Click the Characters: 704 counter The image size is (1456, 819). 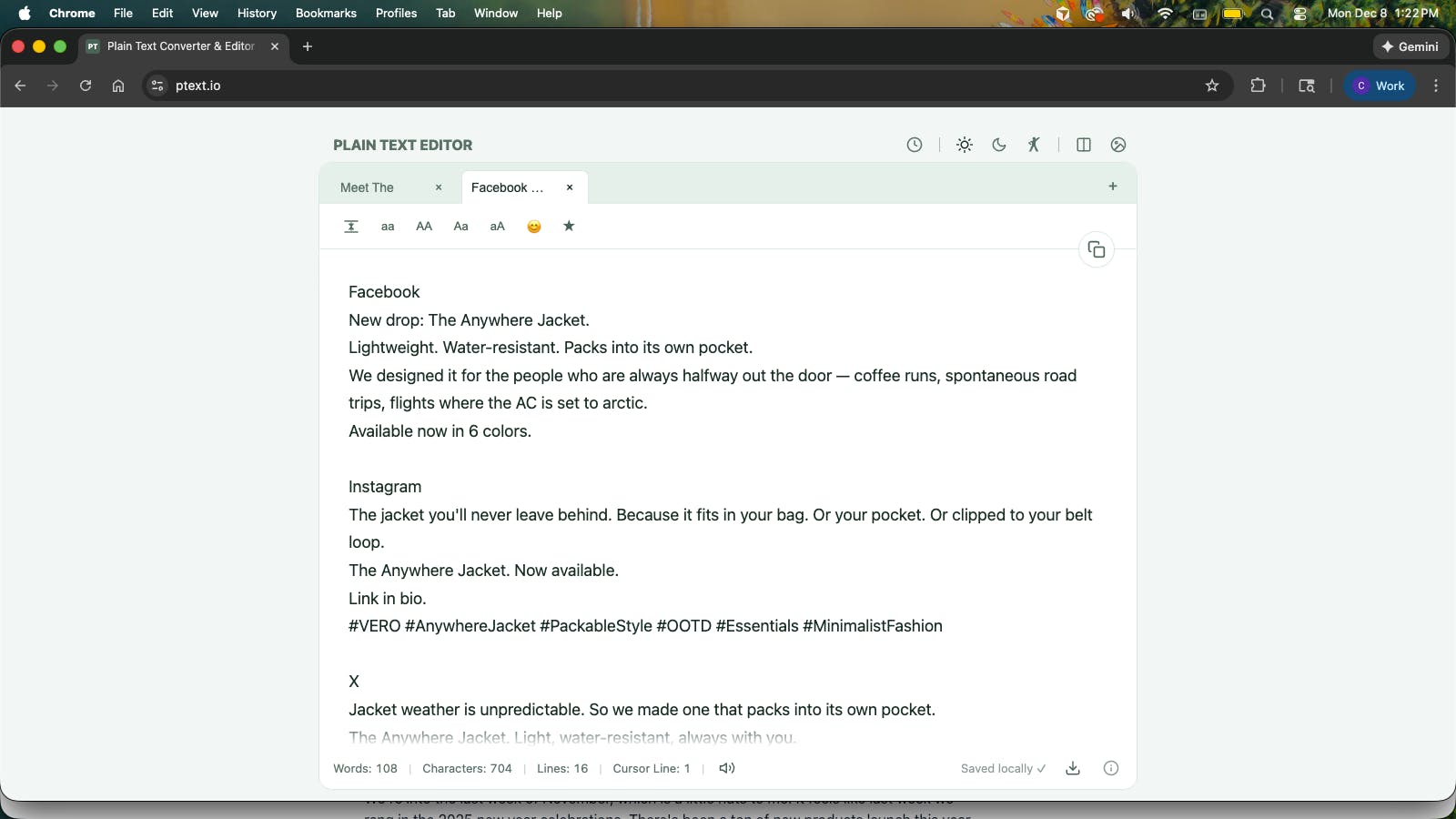(x=467, y=769)
